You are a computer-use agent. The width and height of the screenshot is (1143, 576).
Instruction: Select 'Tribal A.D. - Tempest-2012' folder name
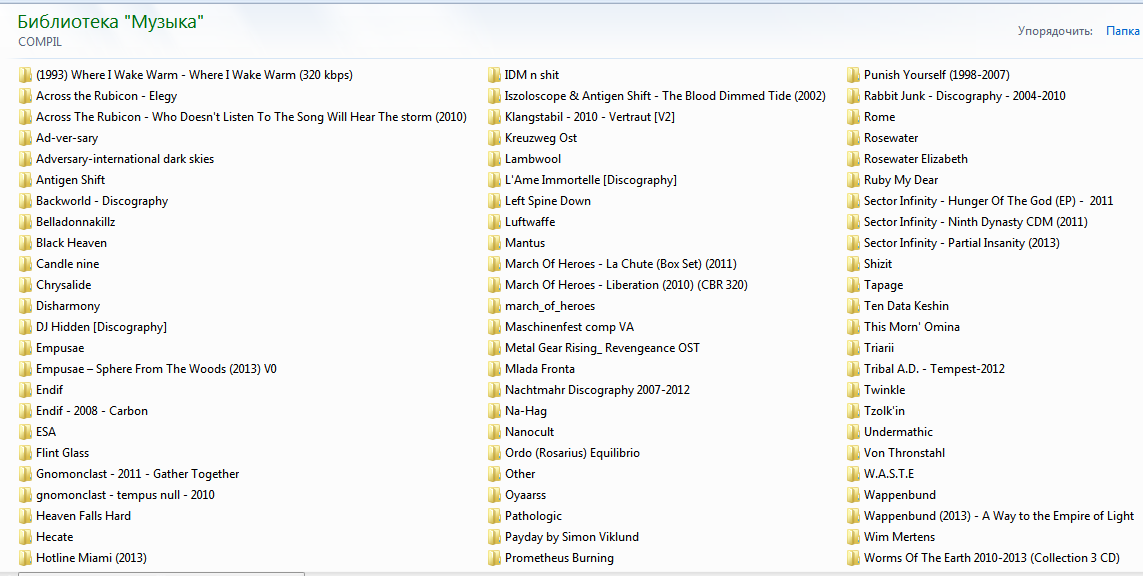934,369
